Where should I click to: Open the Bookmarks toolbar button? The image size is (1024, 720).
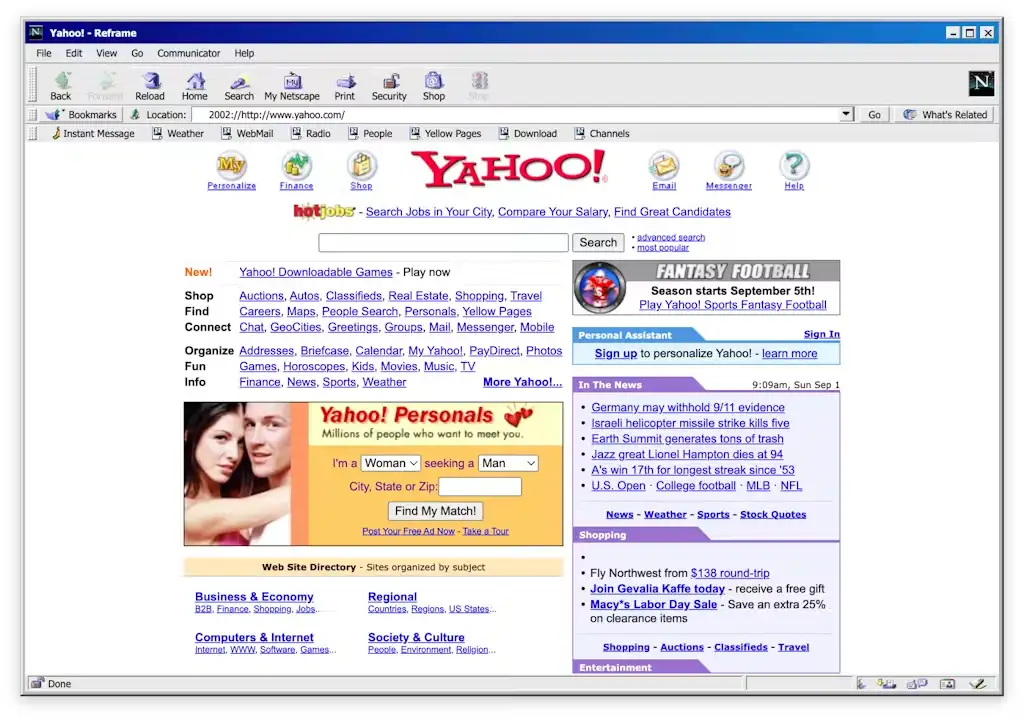click(81, 114)
